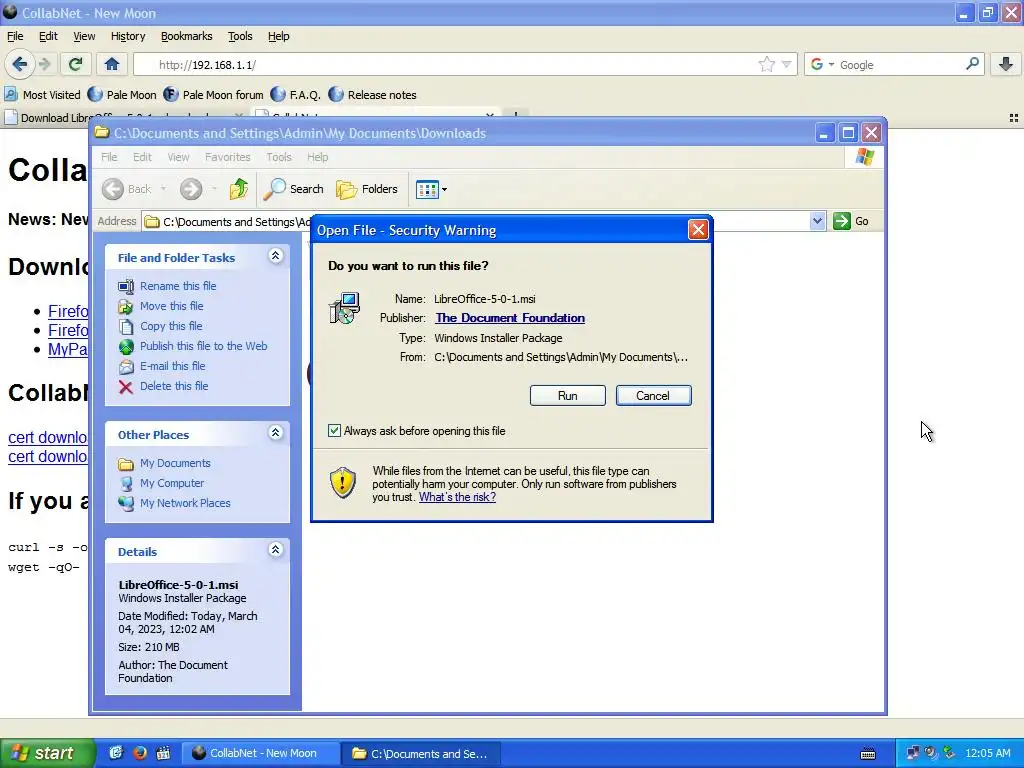1024x768 pixels.
Task: Open the browser Bookmarks menu
Action: pos(187,36)
